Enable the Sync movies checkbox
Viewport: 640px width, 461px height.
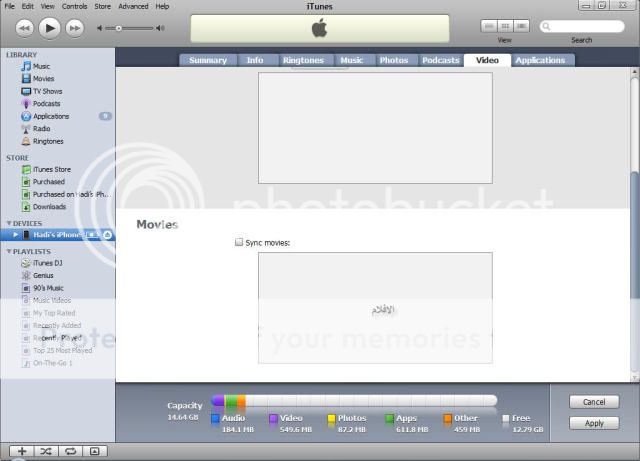tap(239, 242)
